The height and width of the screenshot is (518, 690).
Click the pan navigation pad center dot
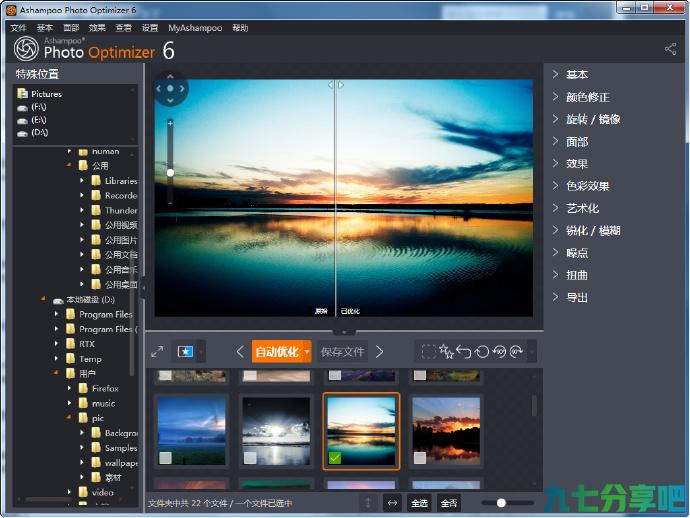pos(170,88)
